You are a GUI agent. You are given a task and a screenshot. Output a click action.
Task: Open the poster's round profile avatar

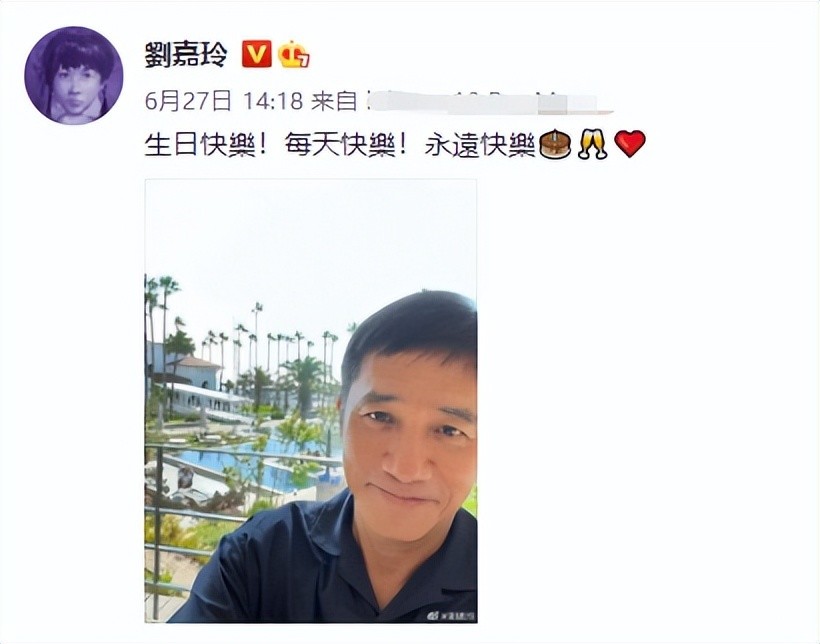pyautogui.click(x=74, y=75)
